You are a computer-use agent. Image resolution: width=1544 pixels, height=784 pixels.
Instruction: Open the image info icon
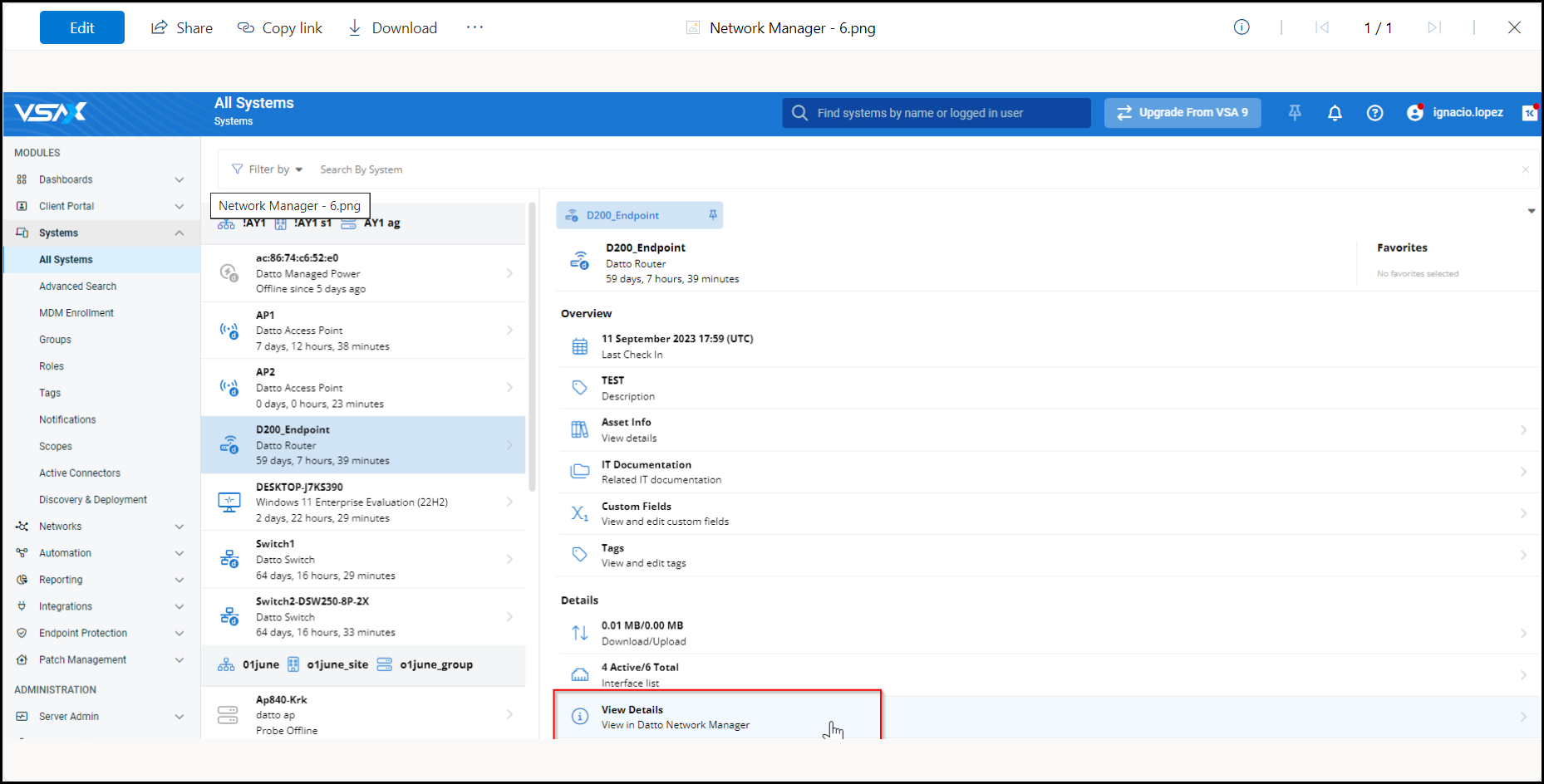(x=1242, y=27)
